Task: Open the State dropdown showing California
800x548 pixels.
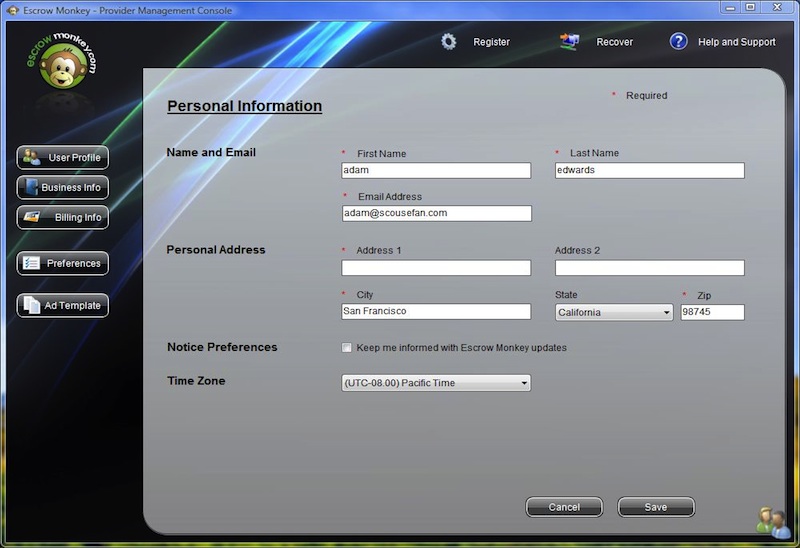Action: pos(614,312)
